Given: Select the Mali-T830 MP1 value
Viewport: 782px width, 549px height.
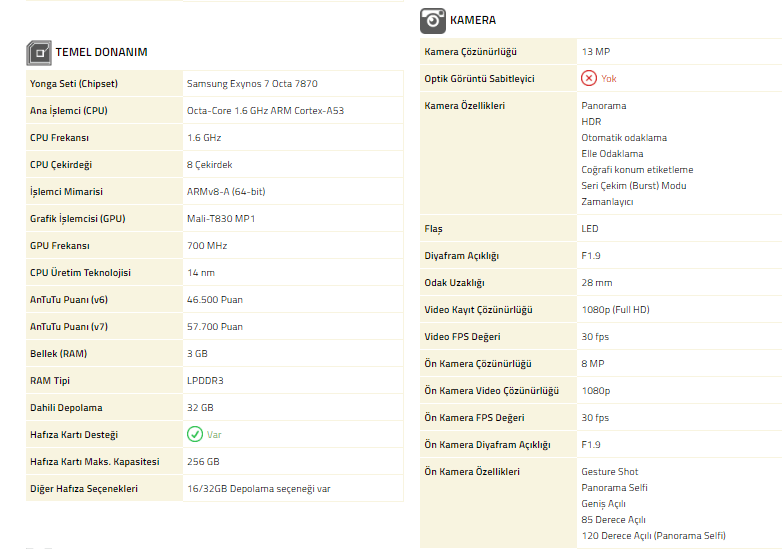Looking at the screenshot, I should pyautogui.click(x=221, y=218).
